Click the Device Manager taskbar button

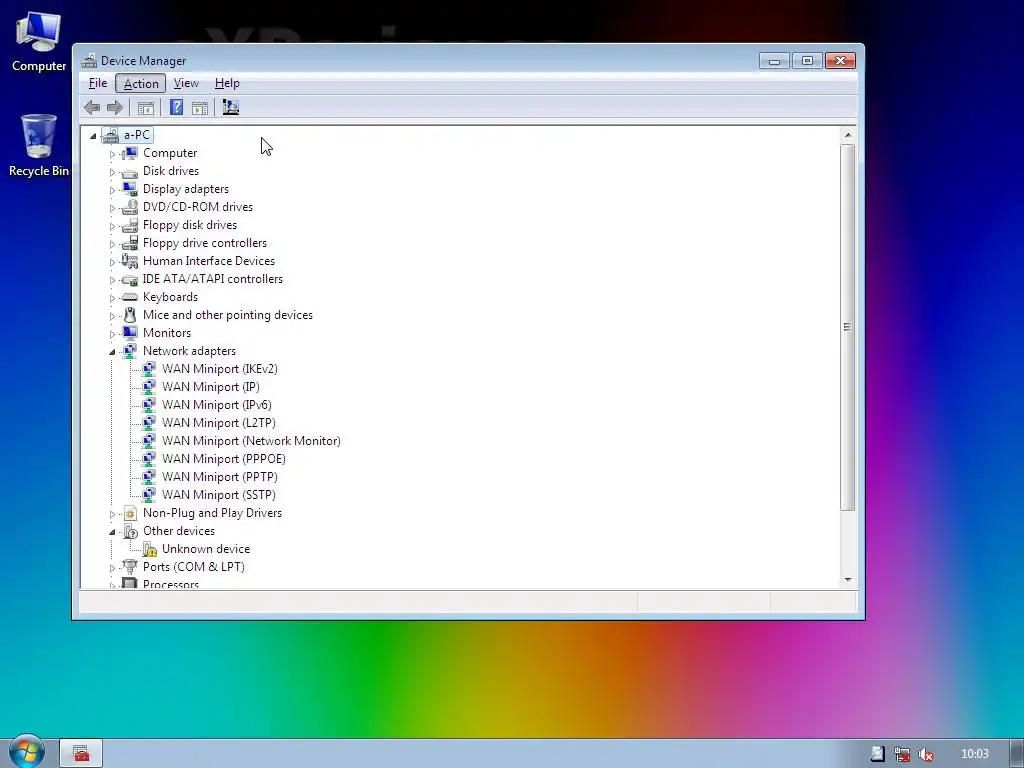(x=81, y=754)
